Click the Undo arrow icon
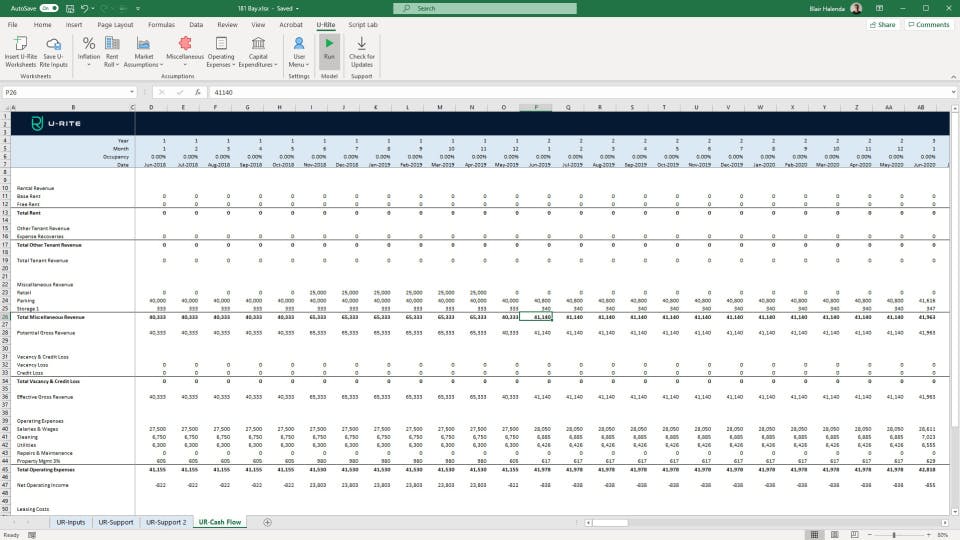 (x=84, y=9)
